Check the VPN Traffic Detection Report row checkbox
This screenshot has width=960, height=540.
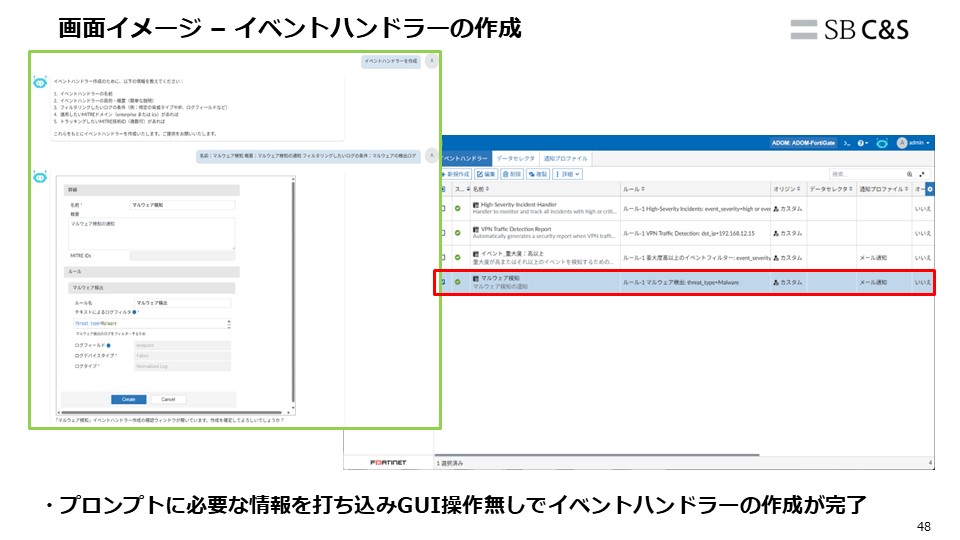pos(443,233)
